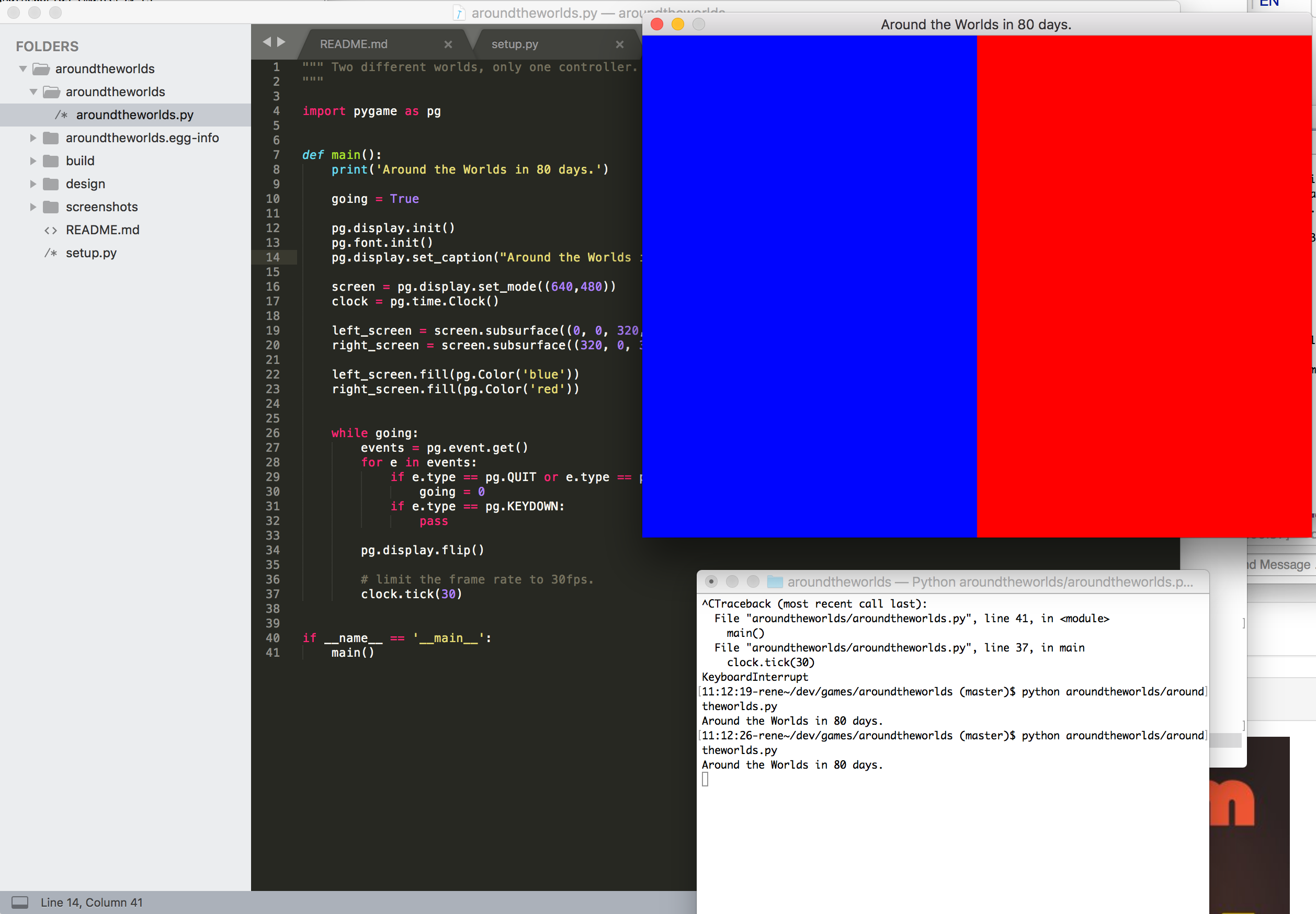Expand the screenshots folder
Screen dimensions: 1316x914
point(33,207)
